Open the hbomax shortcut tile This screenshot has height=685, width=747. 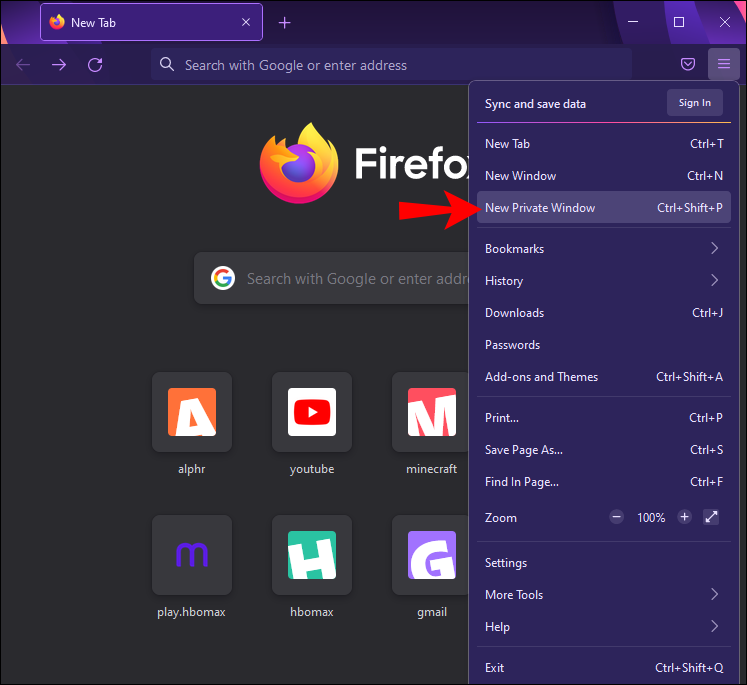point(312,555)
